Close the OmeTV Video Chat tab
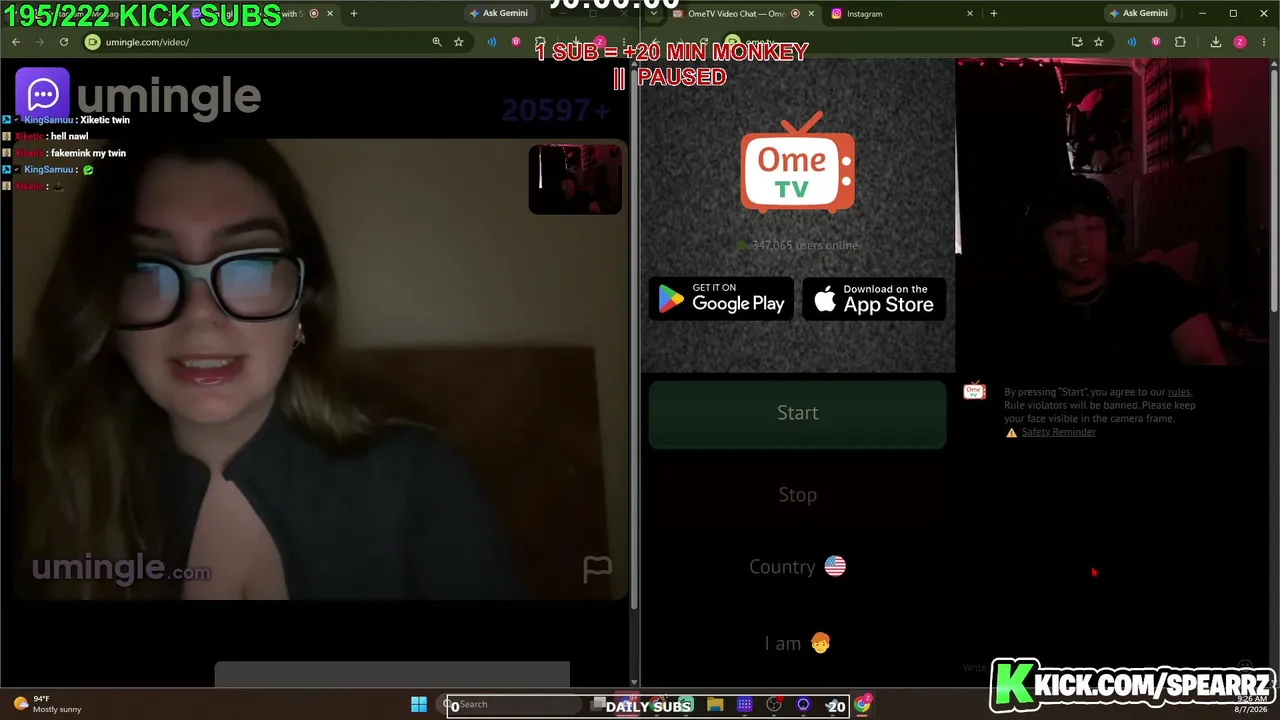 click(810, 14)
